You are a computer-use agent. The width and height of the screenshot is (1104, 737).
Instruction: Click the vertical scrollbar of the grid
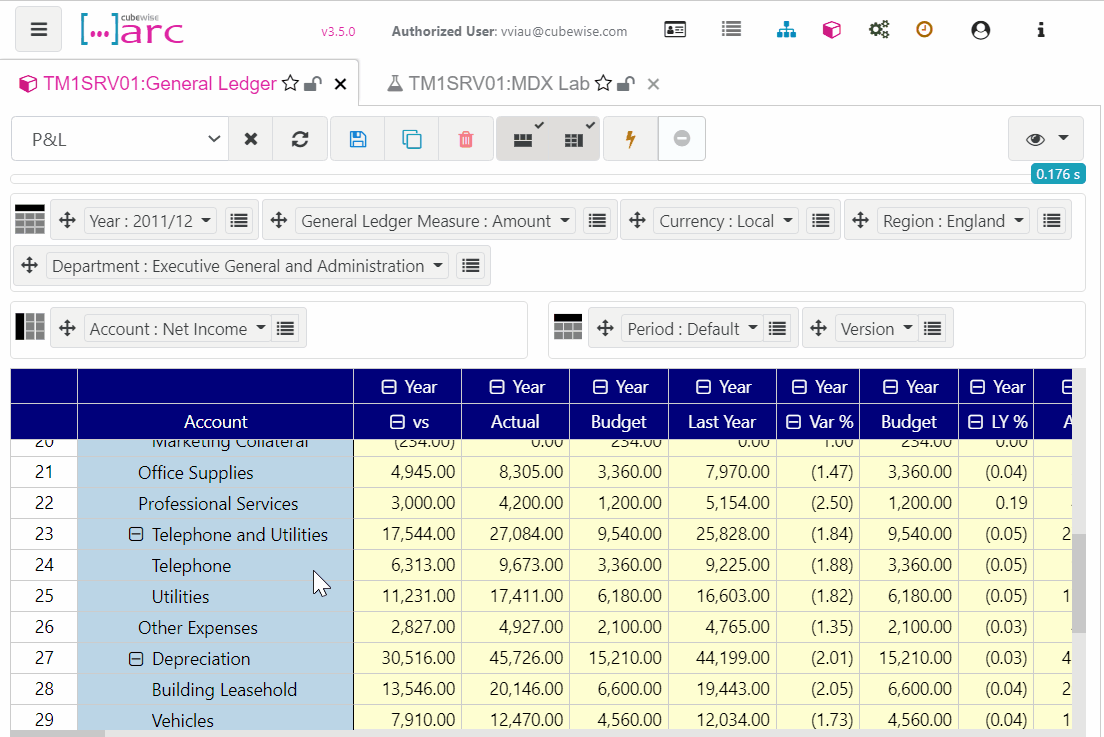point(1079,583)
